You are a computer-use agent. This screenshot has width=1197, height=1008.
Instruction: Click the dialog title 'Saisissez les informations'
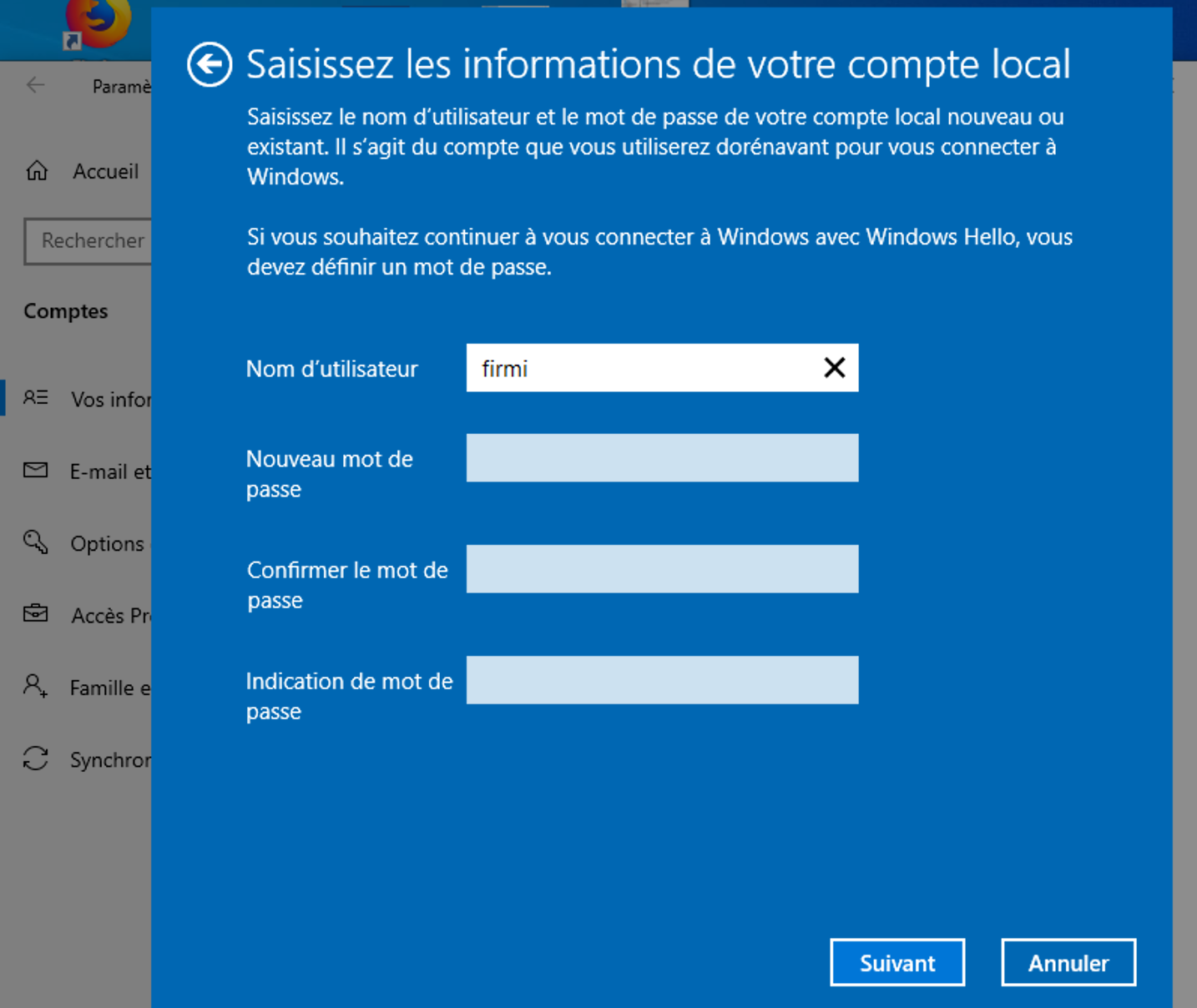click(x=658, y=64)
